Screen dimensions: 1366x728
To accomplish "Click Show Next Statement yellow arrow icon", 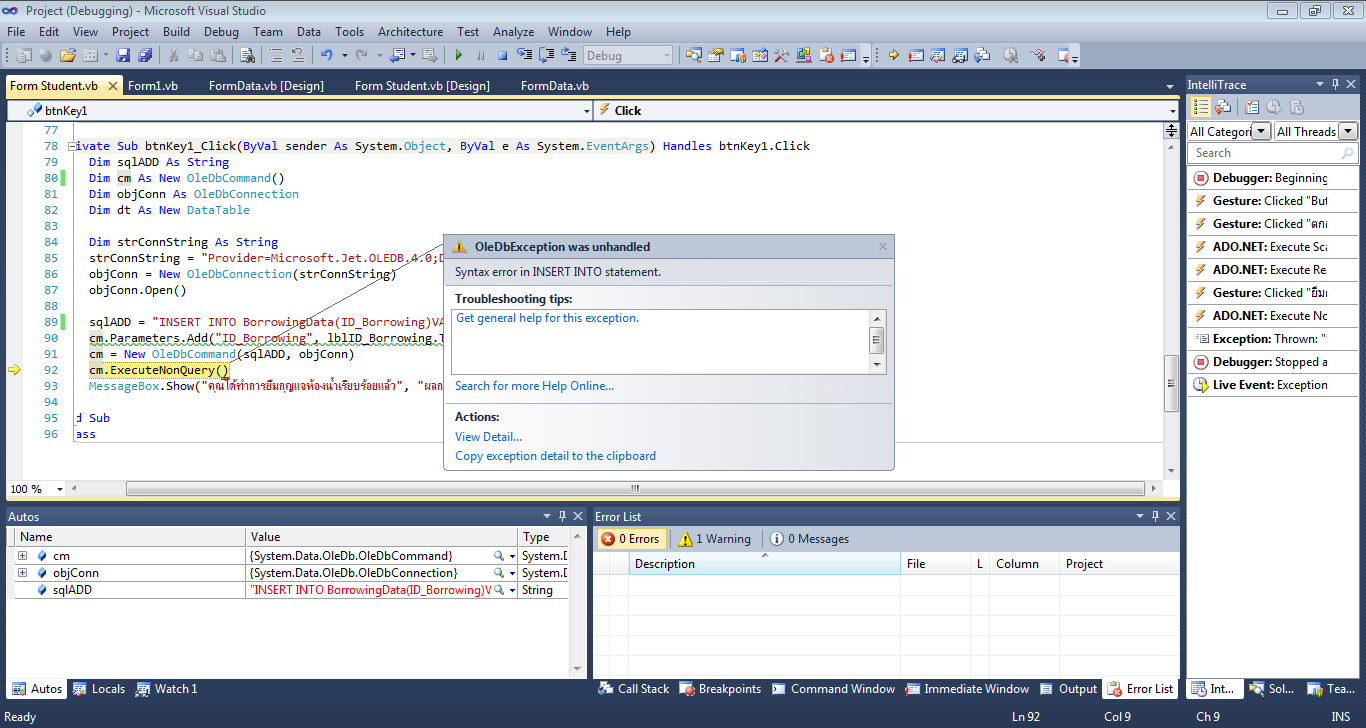I will click(x=893, y=56).
